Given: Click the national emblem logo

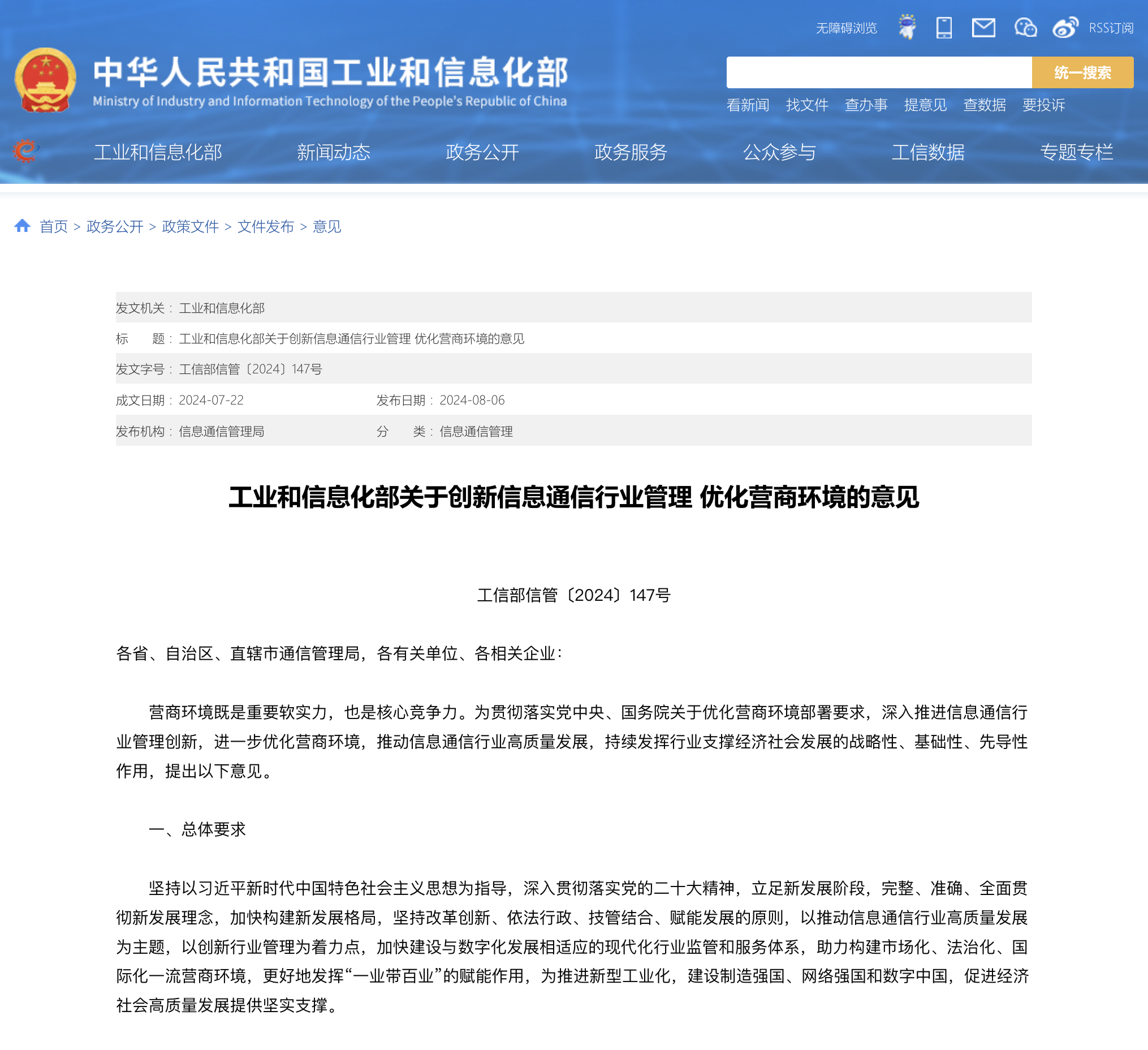Looking at the screenshot, I should 46,80.
